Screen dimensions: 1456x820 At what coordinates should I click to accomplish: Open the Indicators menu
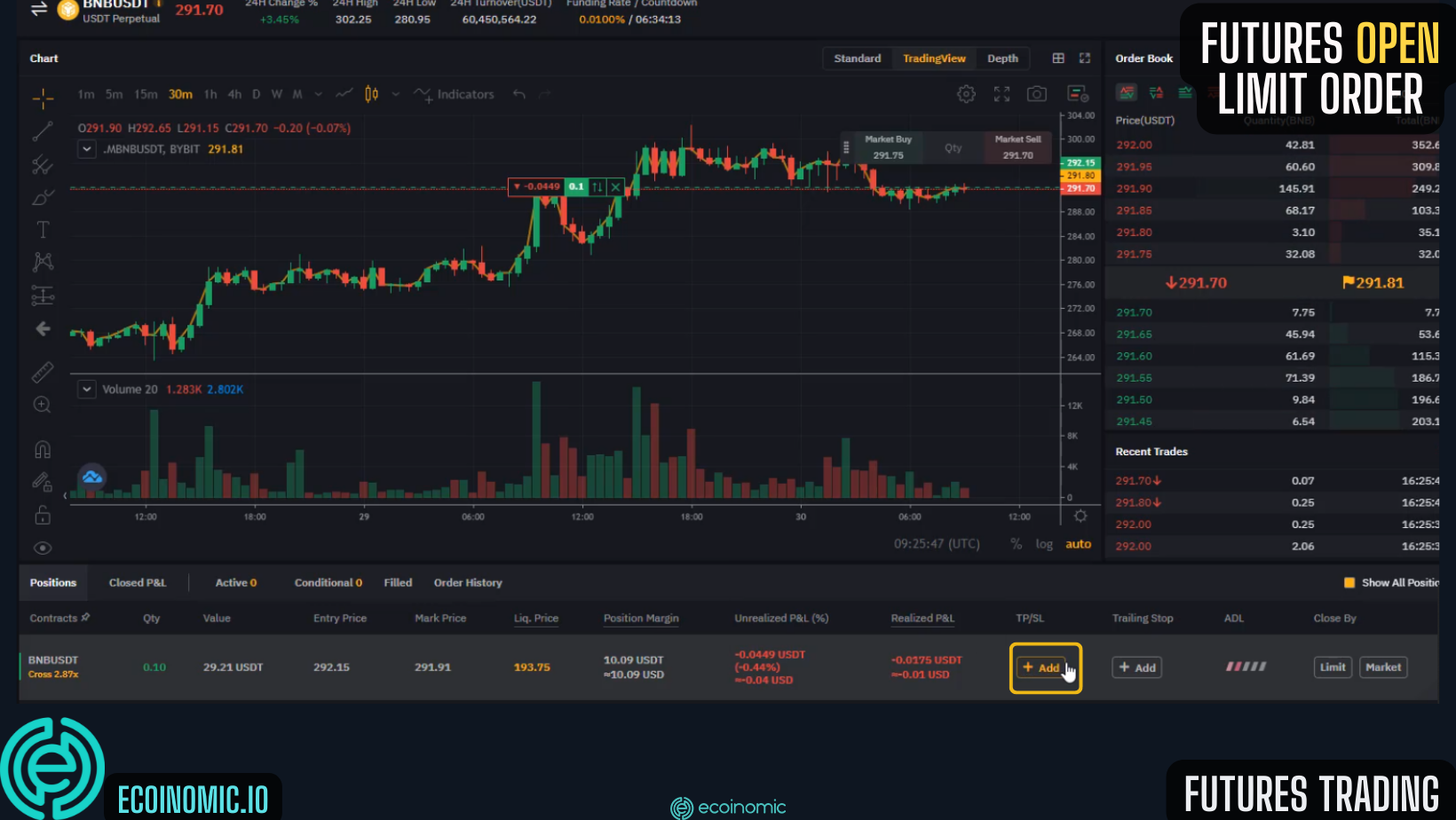[455, 94]
